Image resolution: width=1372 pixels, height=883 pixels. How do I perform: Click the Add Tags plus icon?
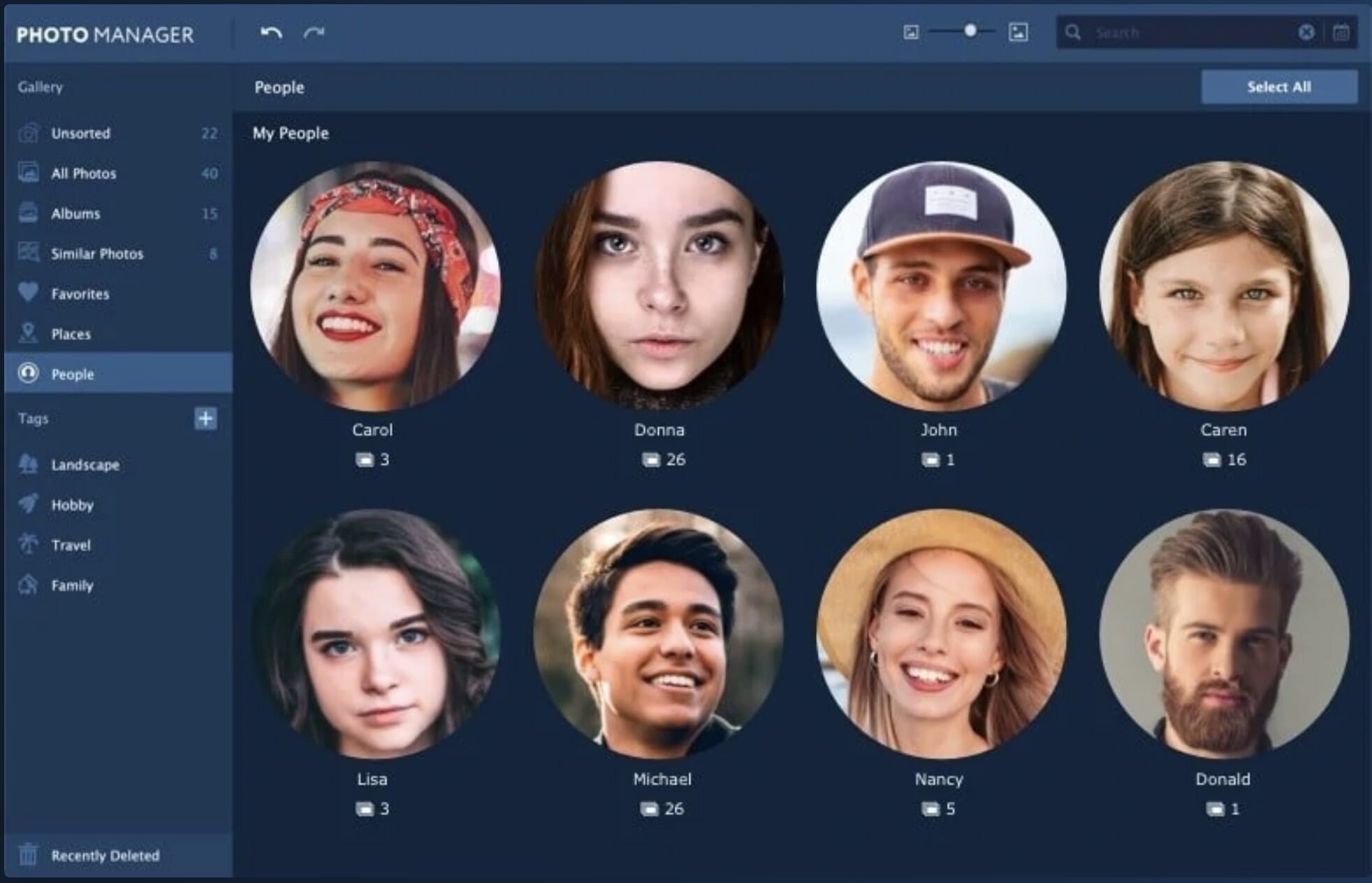click(x=205, y=418)
